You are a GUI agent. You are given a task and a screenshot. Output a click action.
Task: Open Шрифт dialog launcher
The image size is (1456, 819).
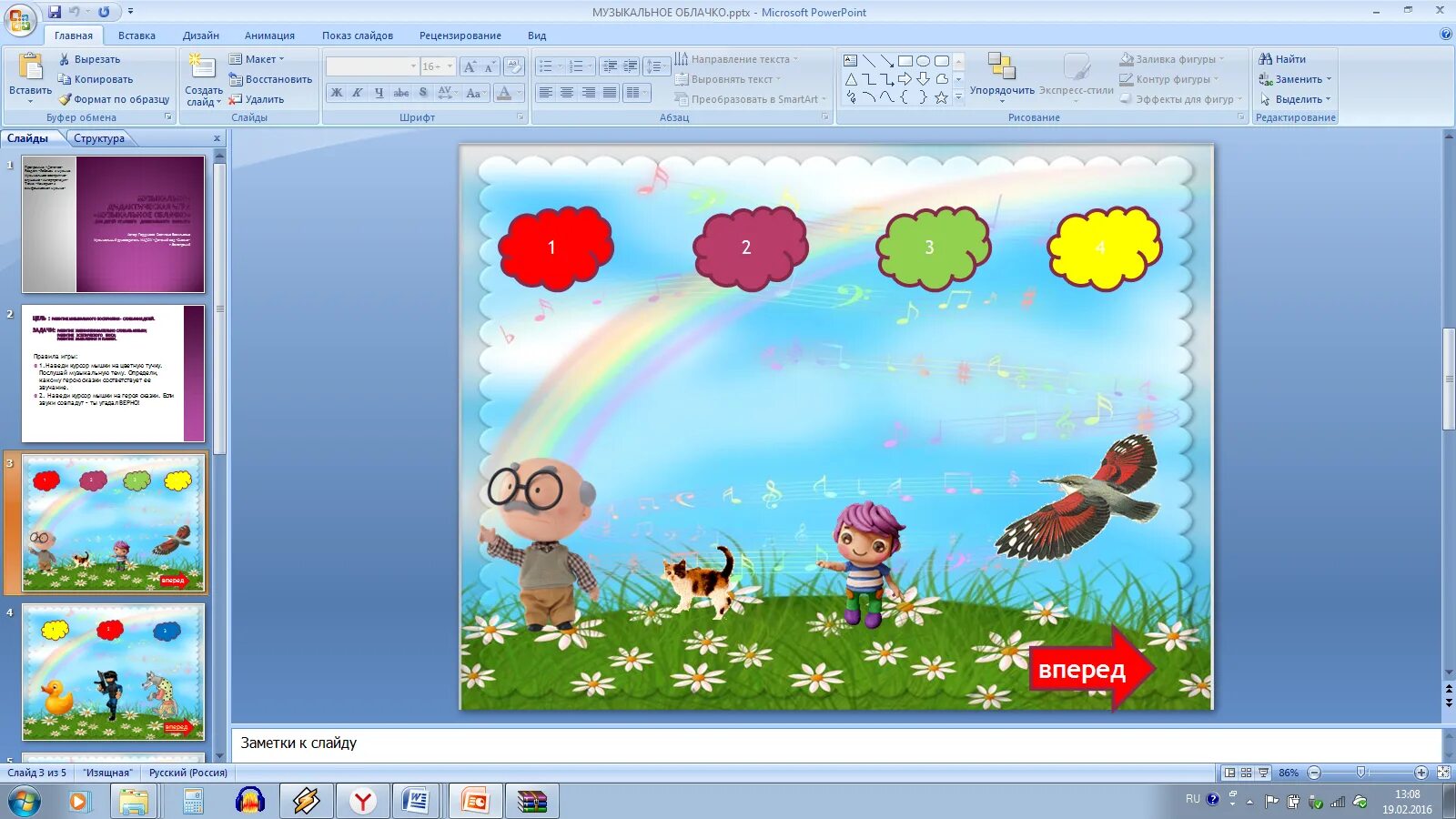tap(521, 117)
